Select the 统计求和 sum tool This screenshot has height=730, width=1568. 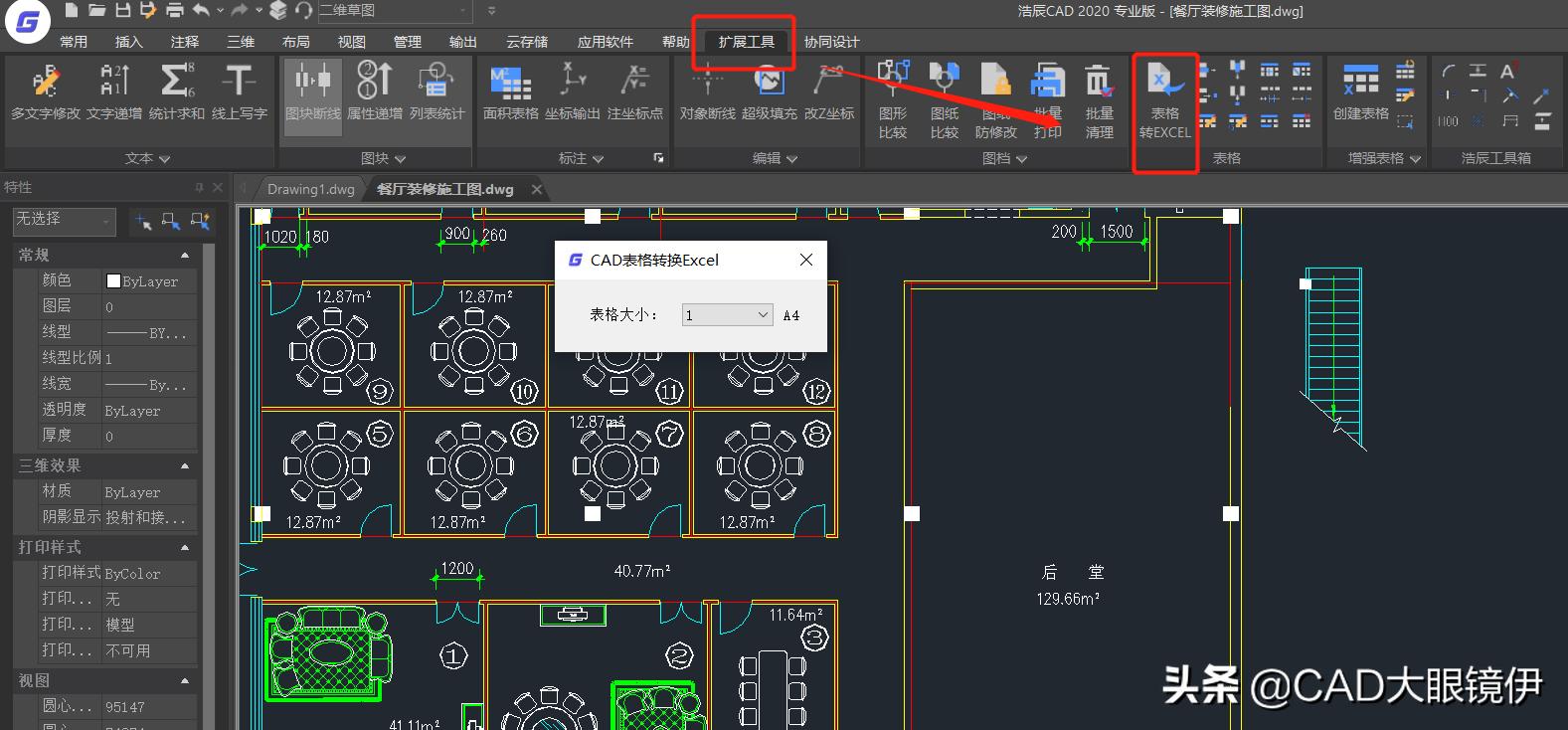click(176, 92)
